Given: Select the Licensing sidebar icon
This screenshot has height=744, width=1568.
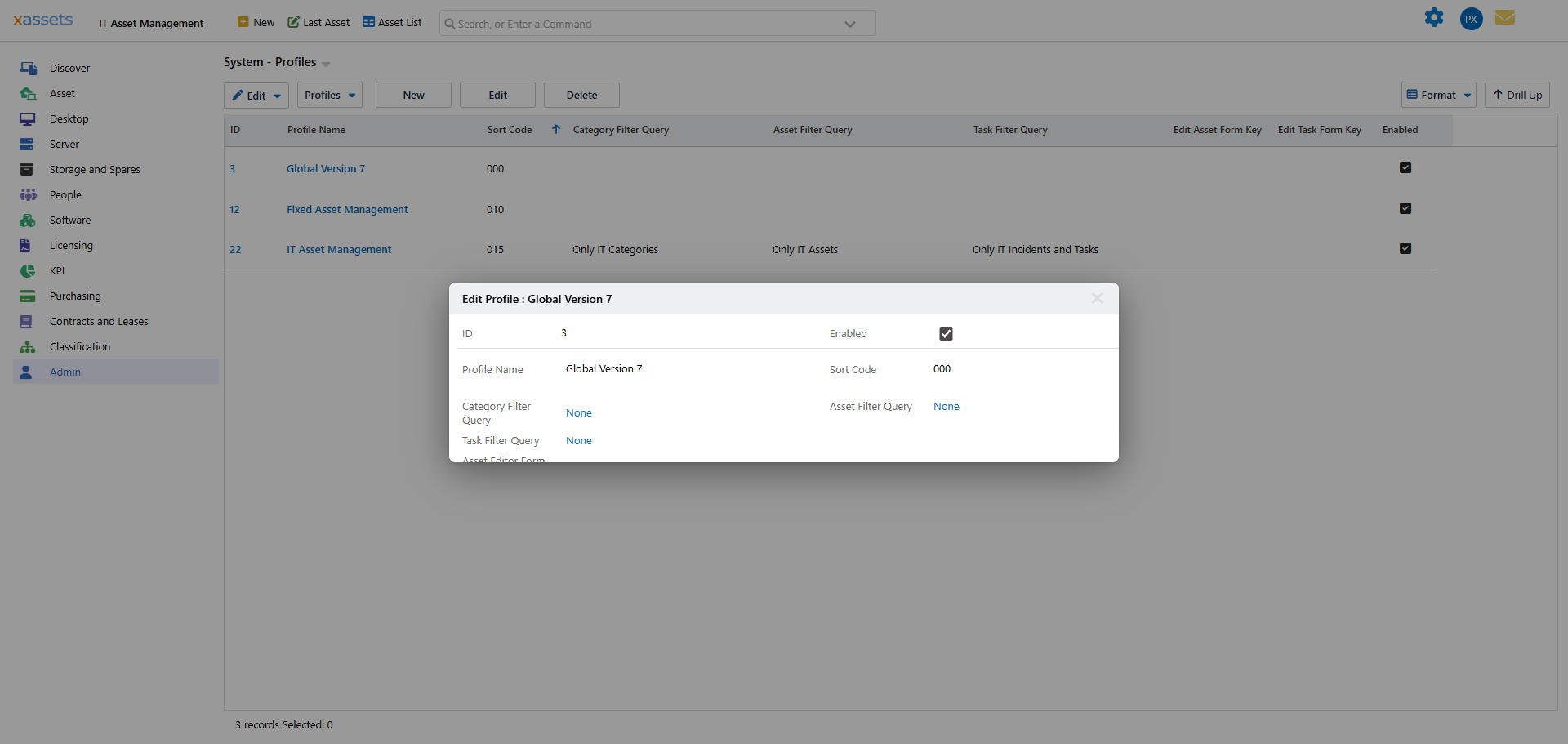Looking at the screenshot, I should (x=29, y=245).
